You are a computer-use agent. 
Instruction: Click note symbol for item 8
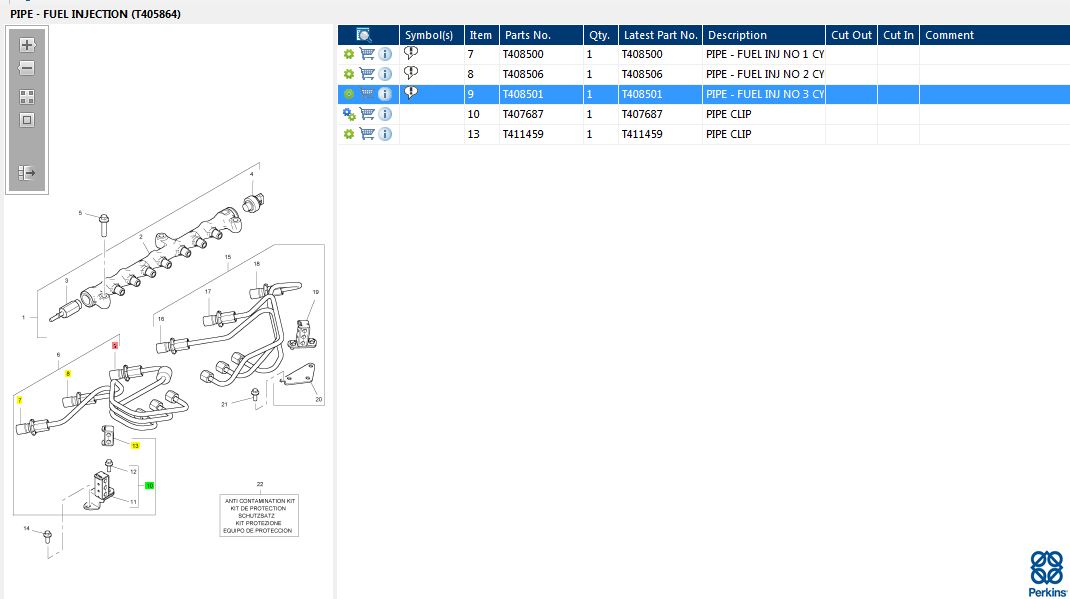click(411, 72)
